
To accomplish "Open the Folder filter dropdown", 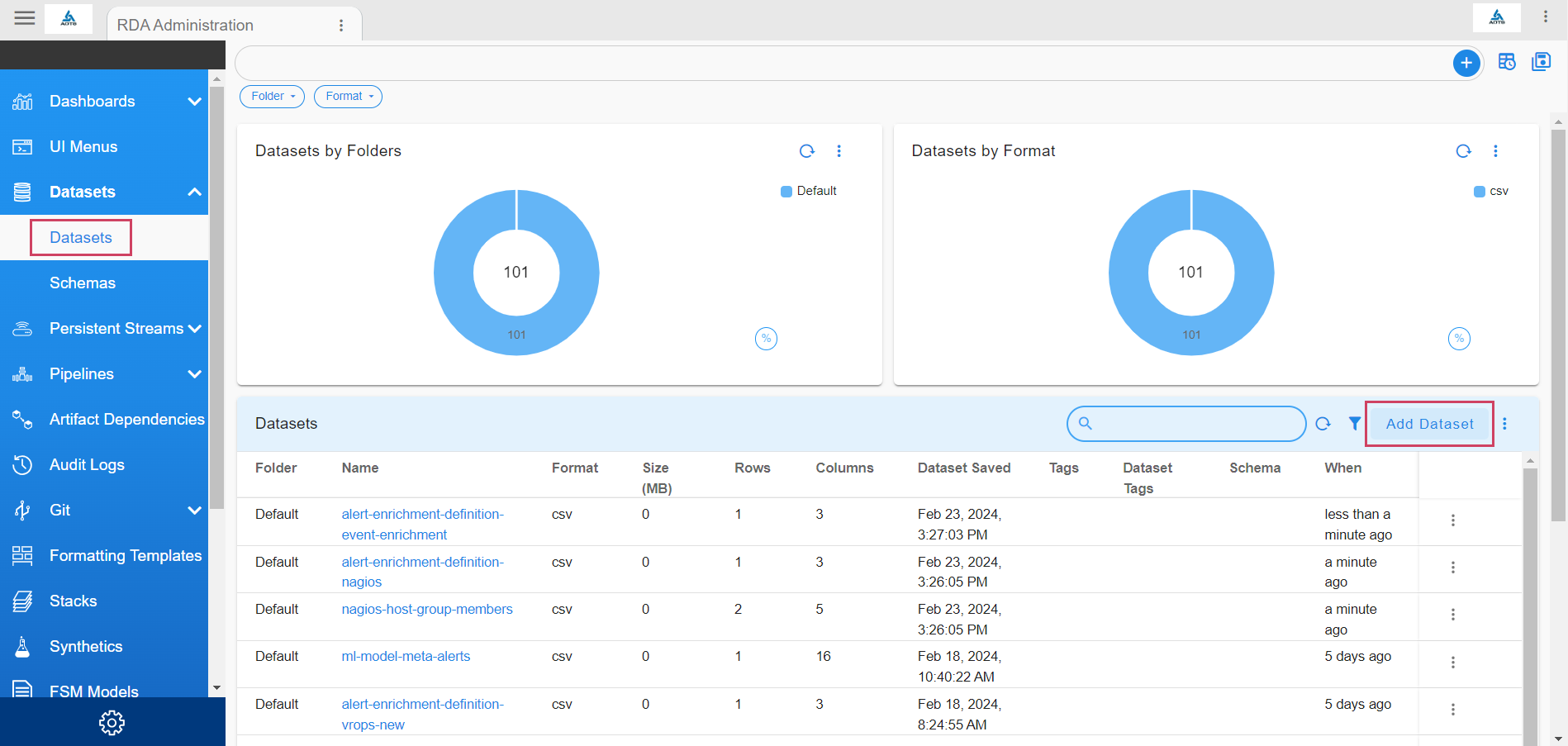I will [272, 97].
